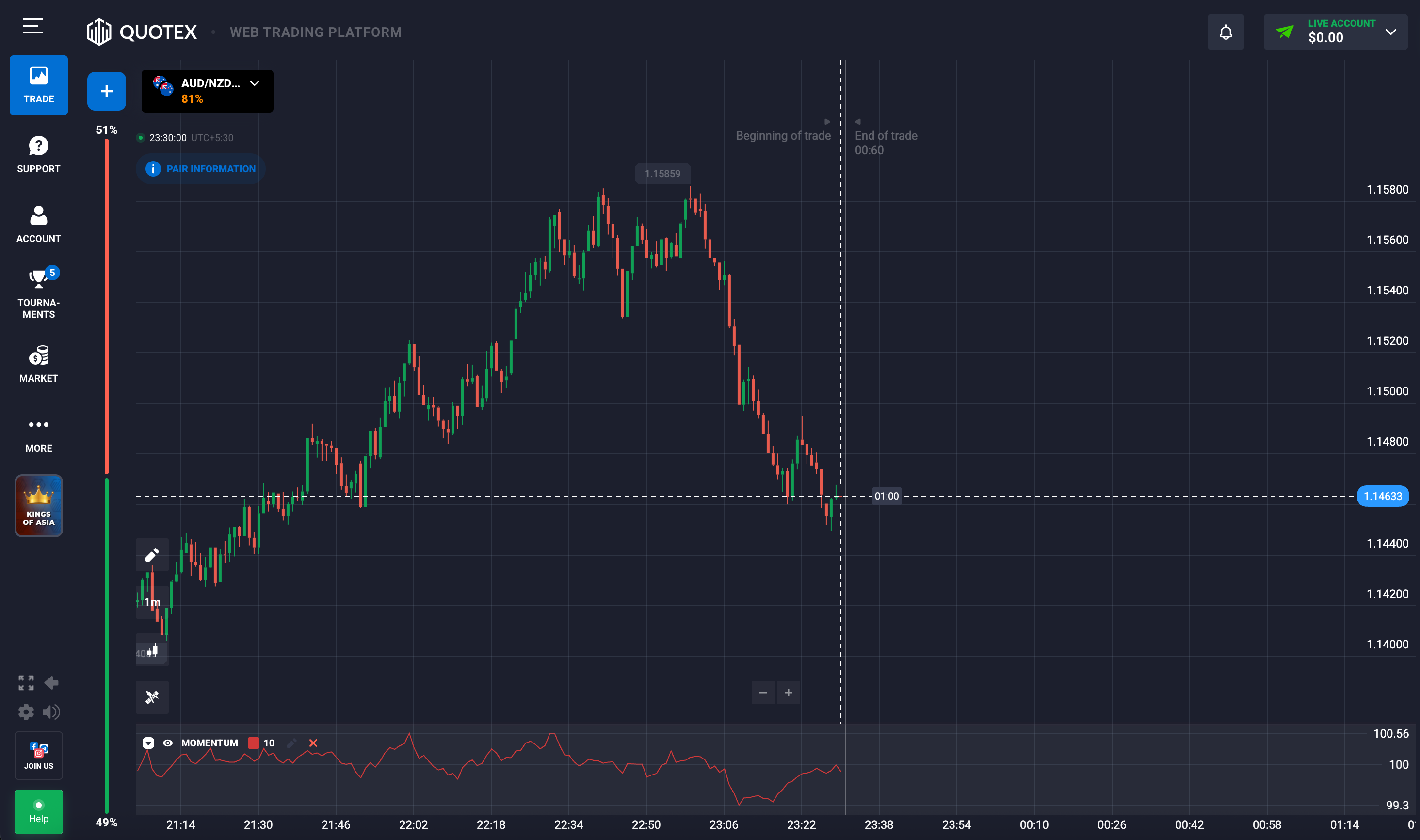Open the drawing tools pencil icon
The image size is (1420, 840).
coord(152,555)
